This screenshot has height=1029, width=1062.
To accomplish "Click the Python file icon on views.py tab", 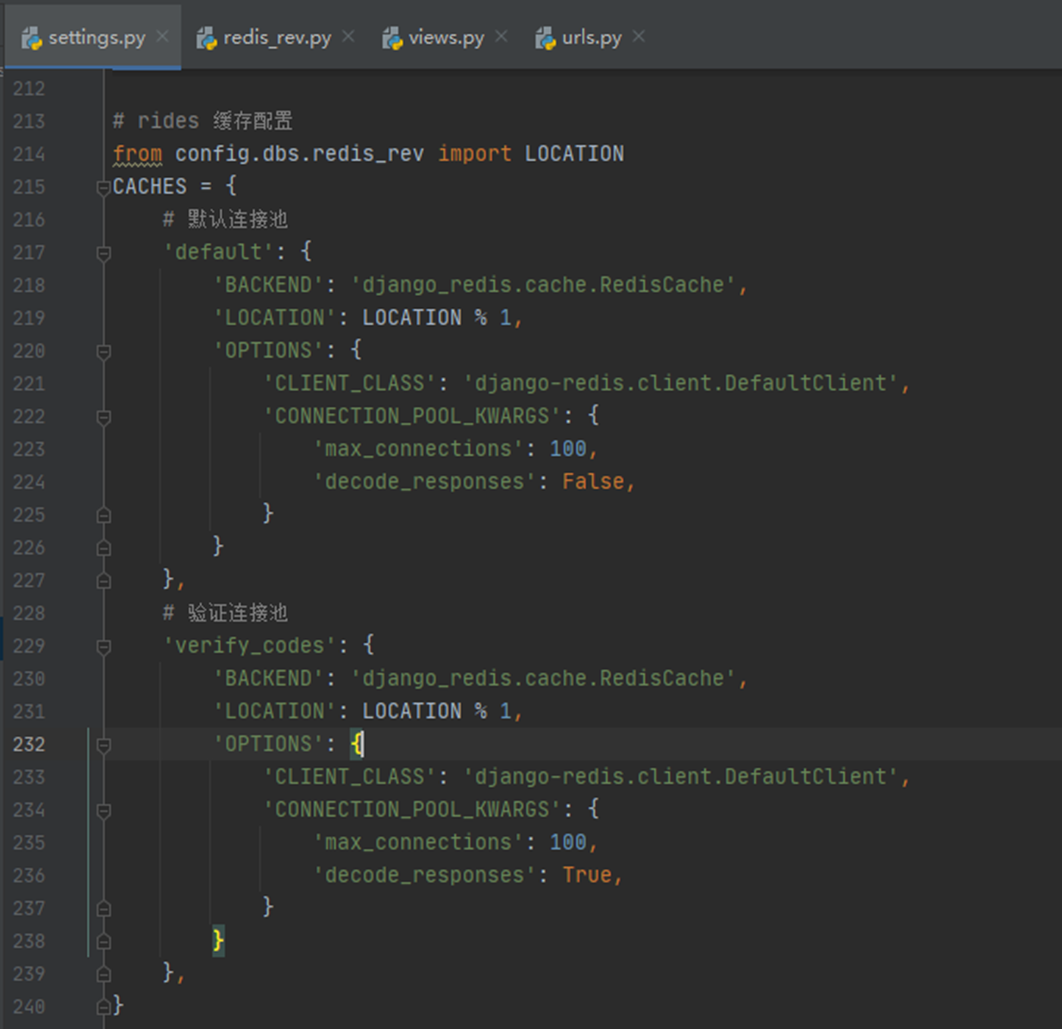I will [392, 38].
